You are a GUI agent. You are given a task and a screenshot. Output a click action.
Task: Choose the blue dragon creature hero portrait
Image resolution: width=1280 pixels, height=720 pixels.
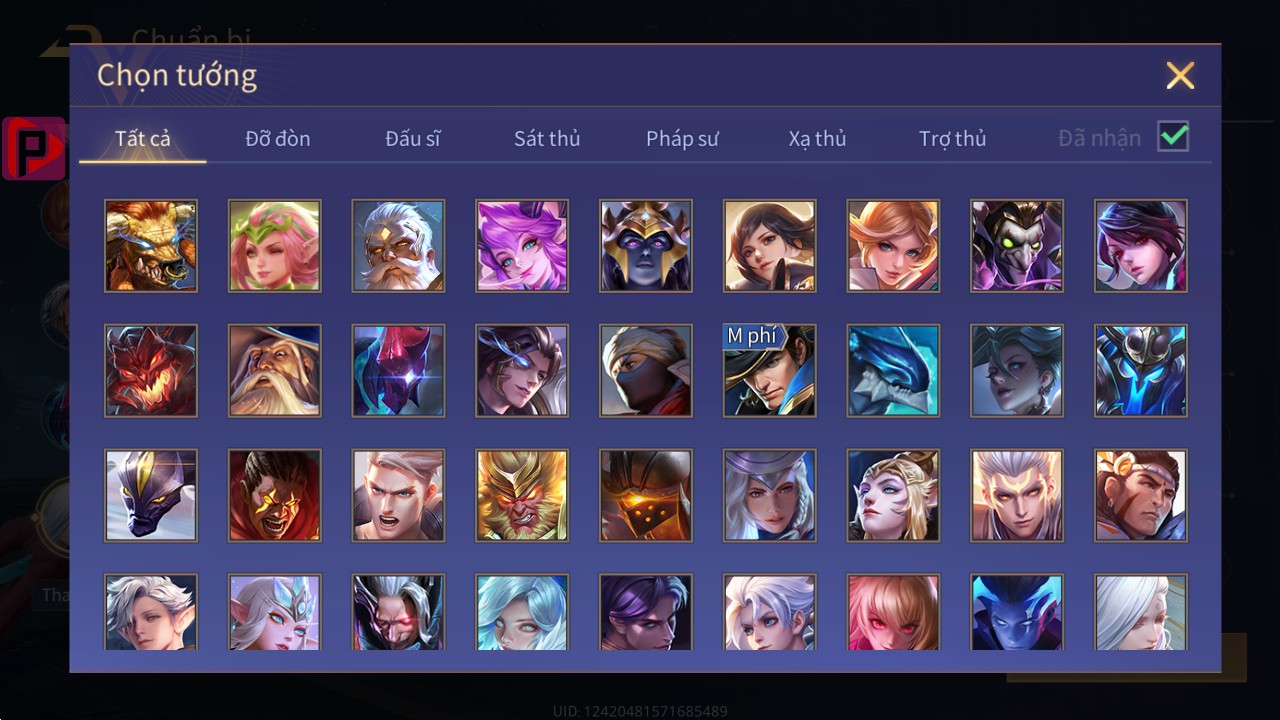(893, 371)
